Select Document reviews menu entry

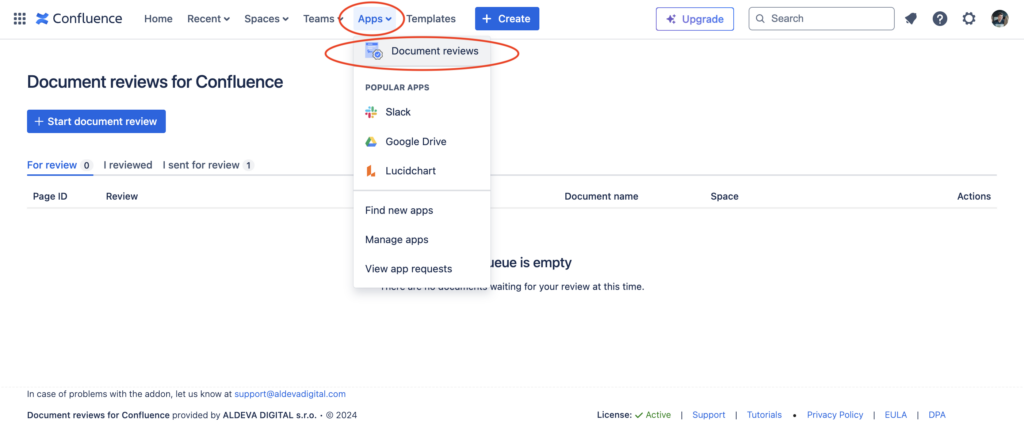click(x=422, y=51)
